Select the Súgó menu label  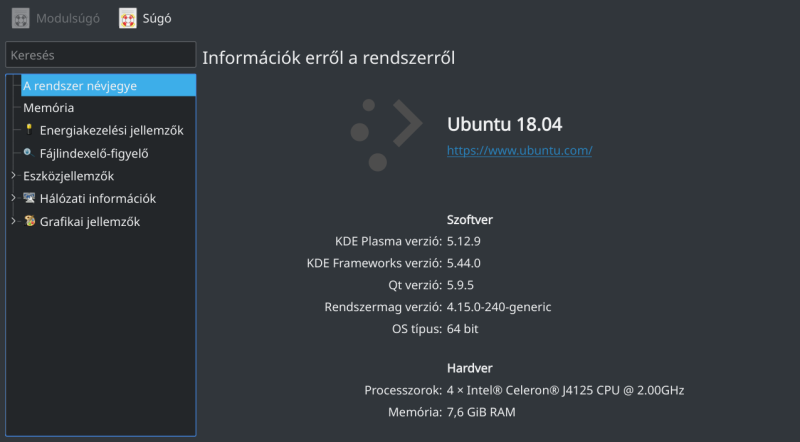tap(157, 19)
